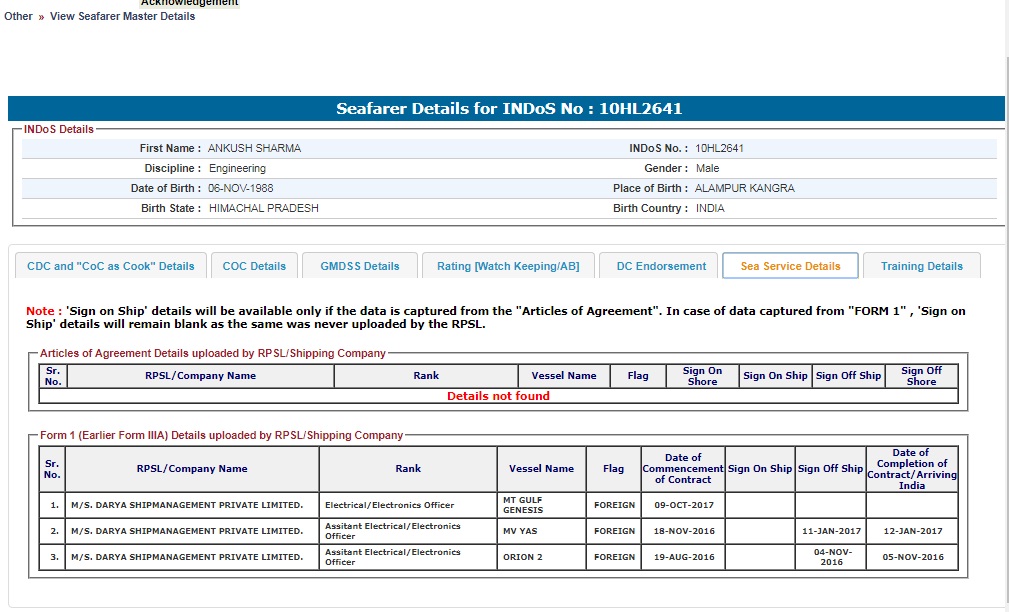Click the "Other" breadcrumb link
The height and width of the screenshot is (612, 1009).
tap(18, 16)
